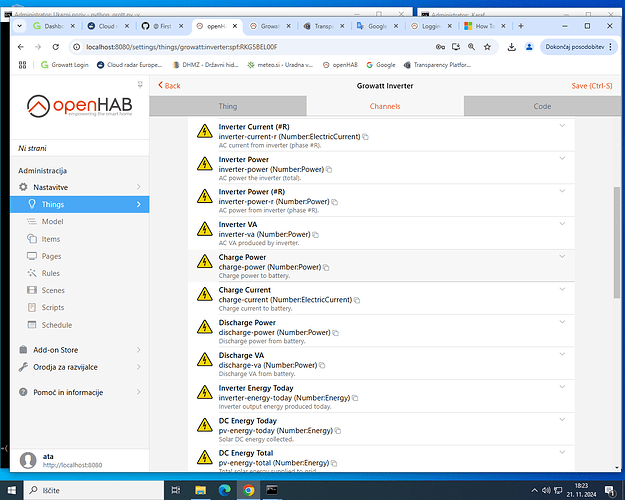Go back using the Back link
The height and width of the screenshot is (500, 625).
point(170,85)
